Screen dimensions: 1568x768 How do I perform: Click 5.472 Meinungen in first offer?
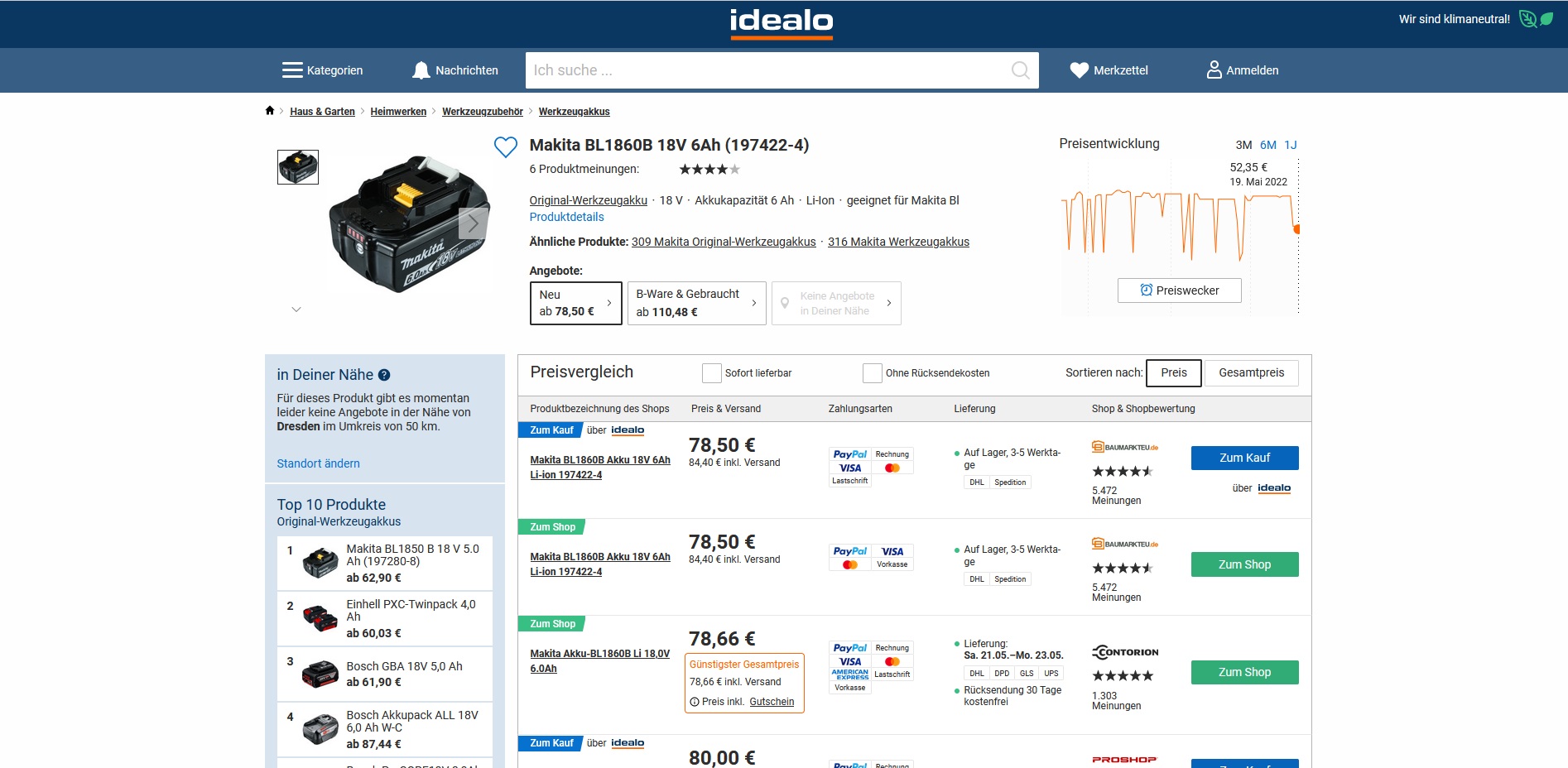tap(1116, 496)
